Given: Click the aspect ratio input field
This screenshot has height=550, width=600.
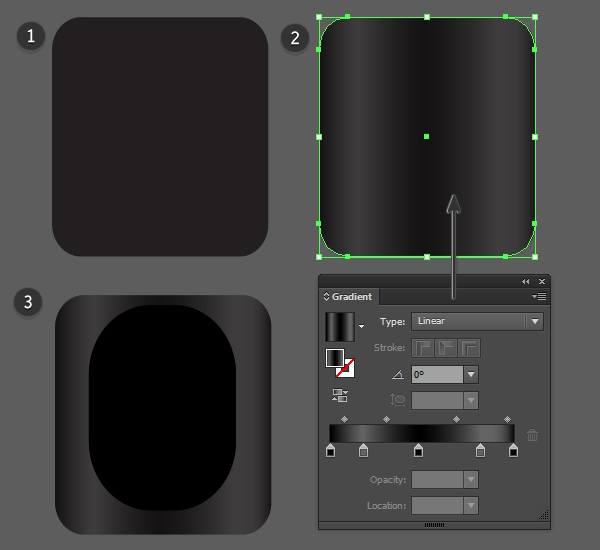Looking at the screenshot, I should (x=437, y=400).
